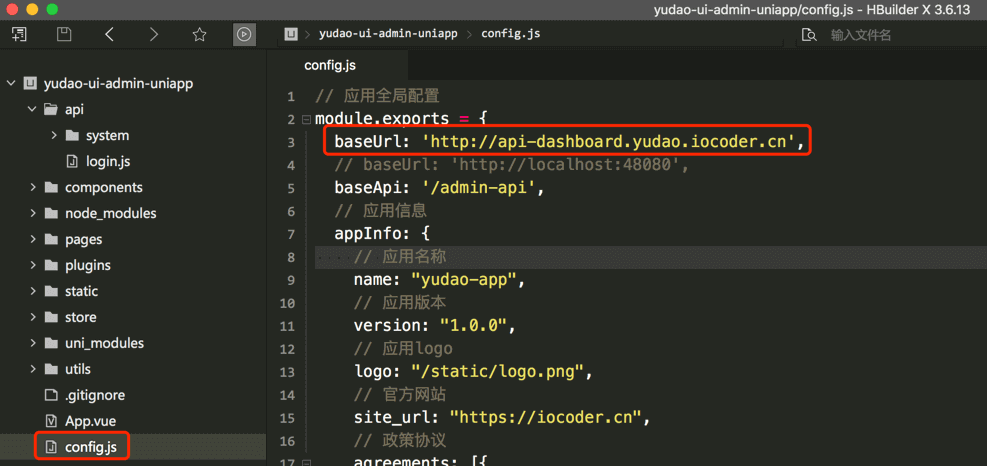The width and height of the screenshot is (987, 466).
Task: Click config.js in the breadcrumb path
Action: [x=510, y=34]
